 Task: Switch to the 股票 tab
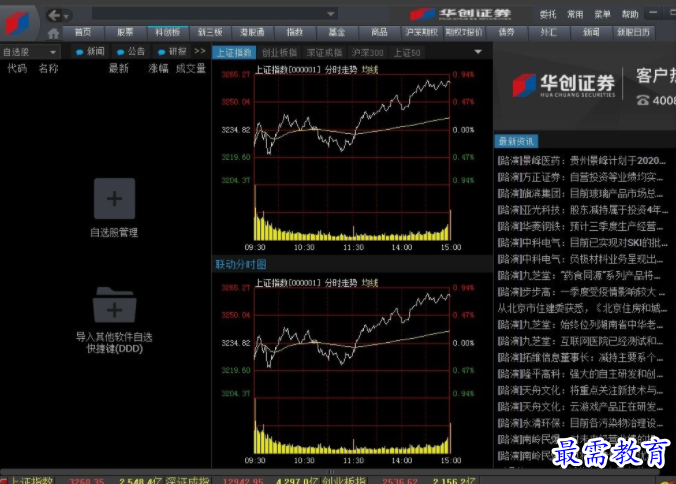(125, 33)
